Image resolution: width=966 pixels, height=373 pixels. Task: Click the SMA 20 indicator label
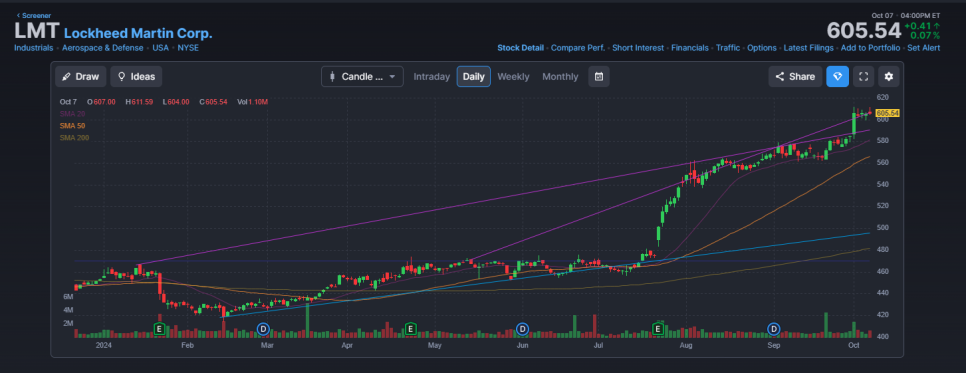pos(72,113)
